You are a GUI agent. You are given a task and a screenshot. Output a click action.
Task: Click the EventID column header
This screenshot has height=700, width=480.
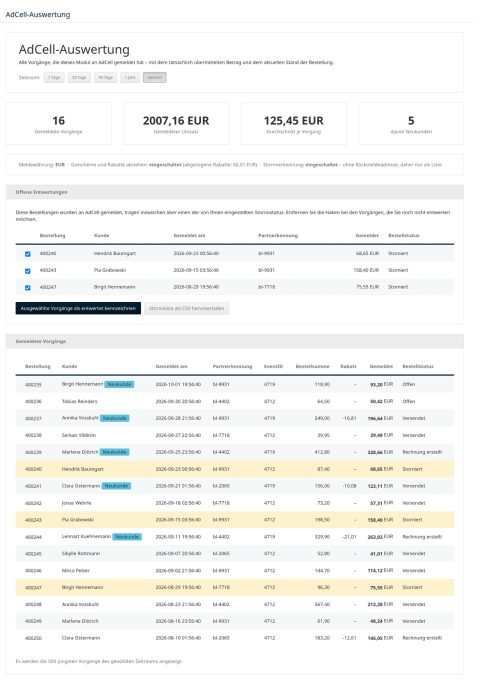point(273,367)
